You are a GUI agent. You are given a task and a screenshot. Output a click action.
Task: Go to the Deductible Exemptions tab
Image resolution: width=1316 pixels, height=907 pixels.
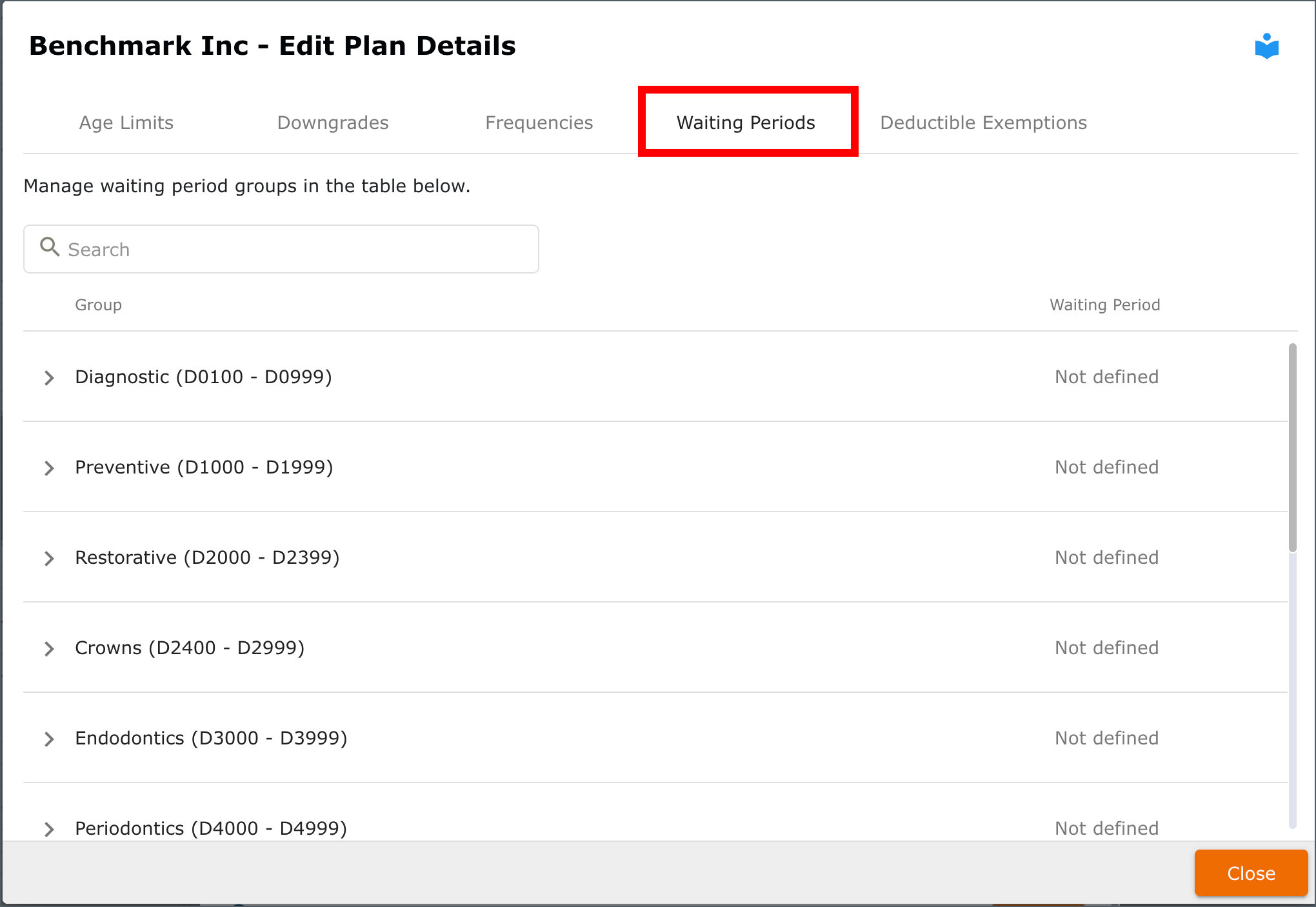point(984,123)
